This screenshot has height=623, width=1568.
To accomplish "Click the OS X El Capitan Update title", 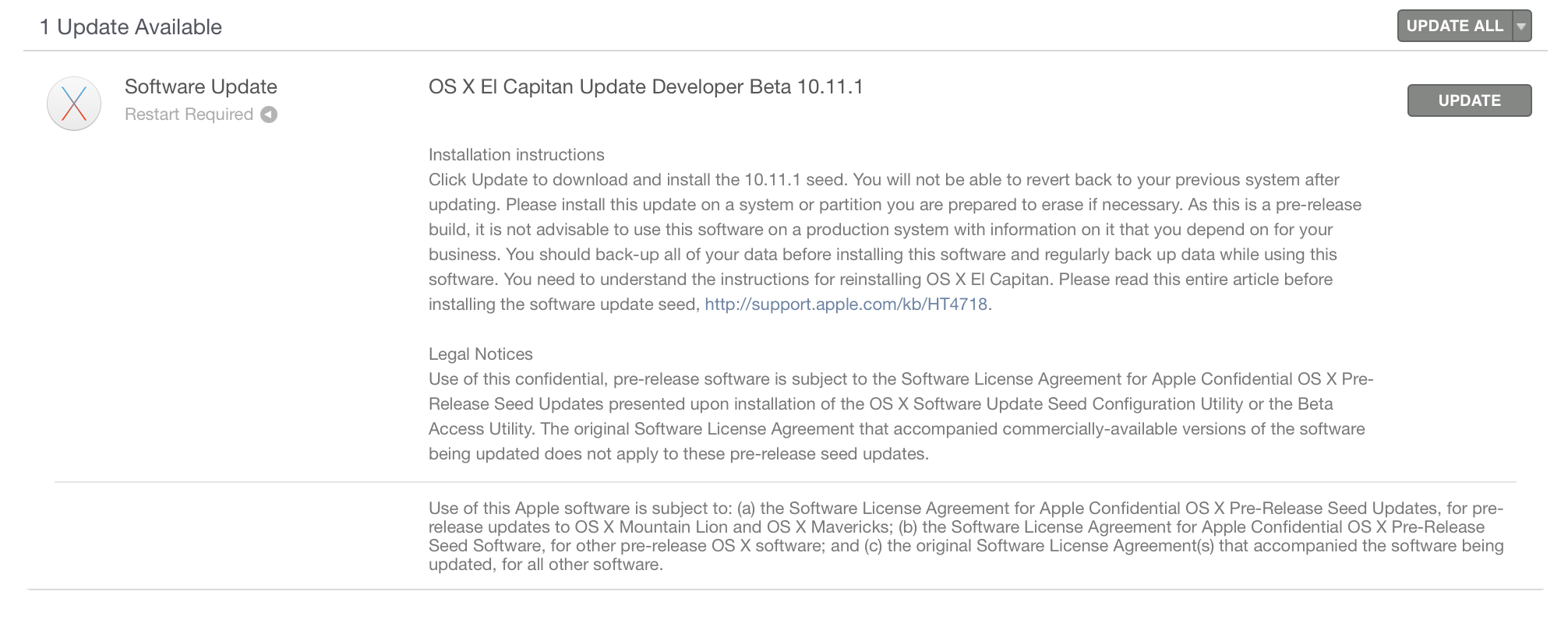I will point(646,86).
